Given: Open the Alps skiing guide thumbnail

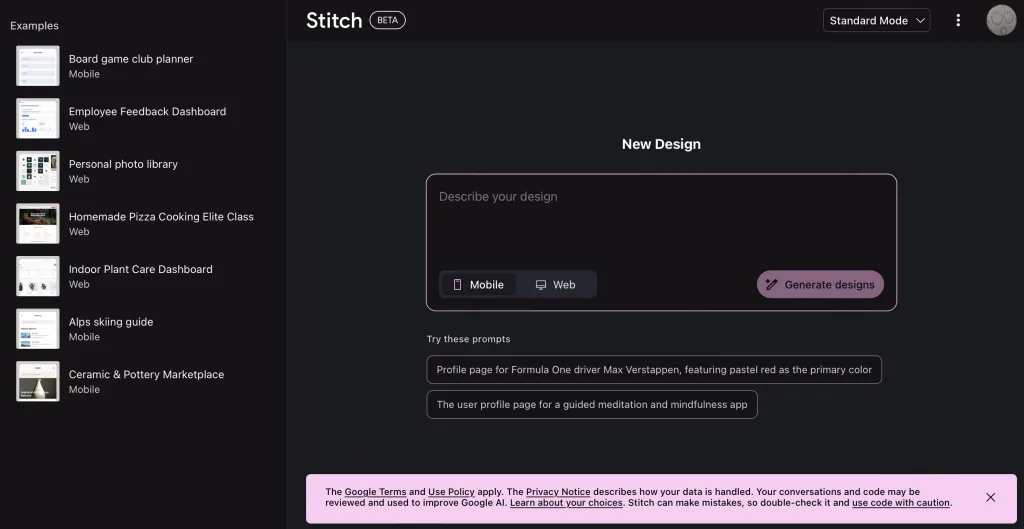Looking at the screenshot, I should coord(38,329).
